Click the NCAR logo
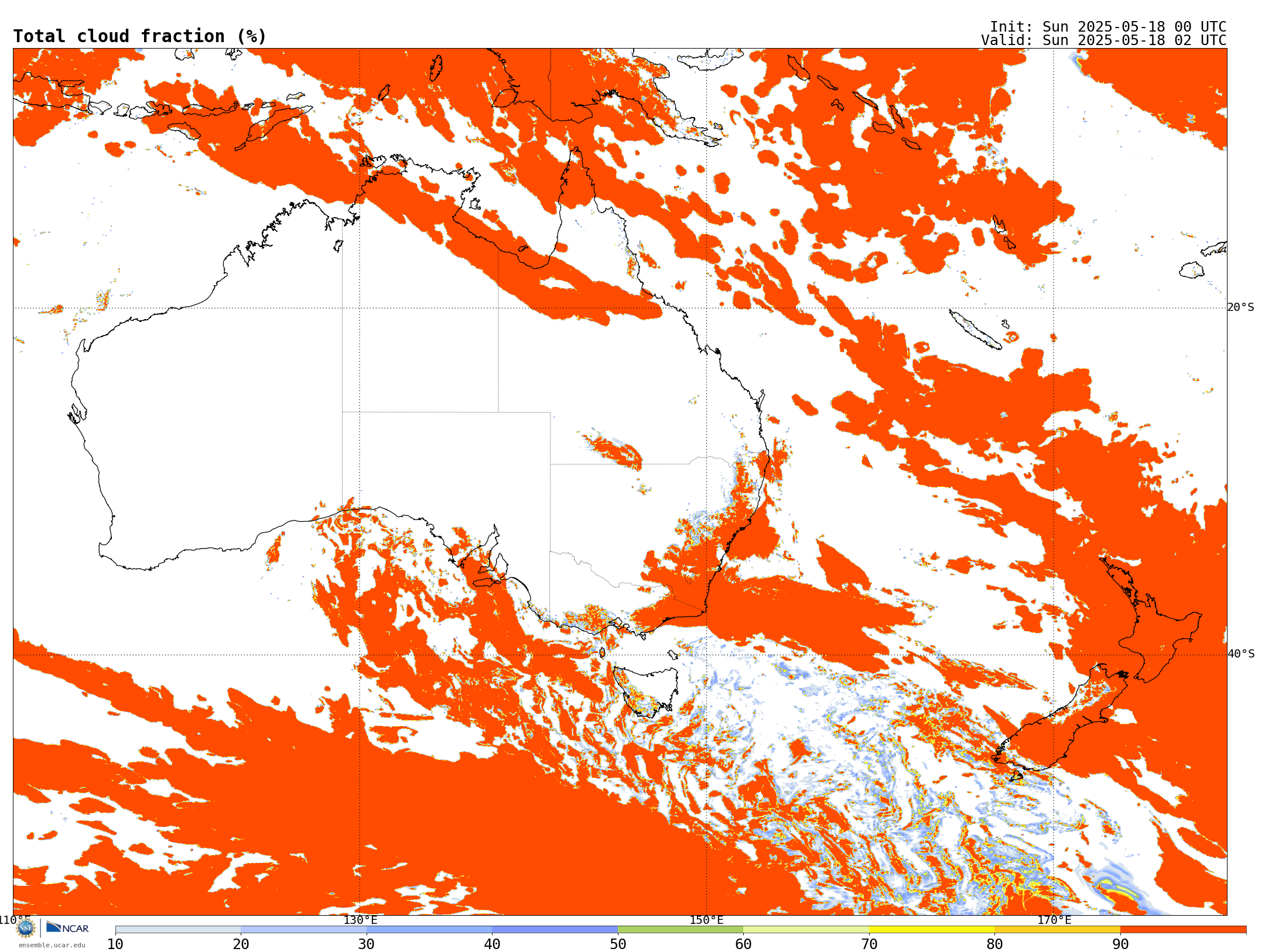Image resolution: width=1265 pixels, height=952 pixels. [67, 927]
